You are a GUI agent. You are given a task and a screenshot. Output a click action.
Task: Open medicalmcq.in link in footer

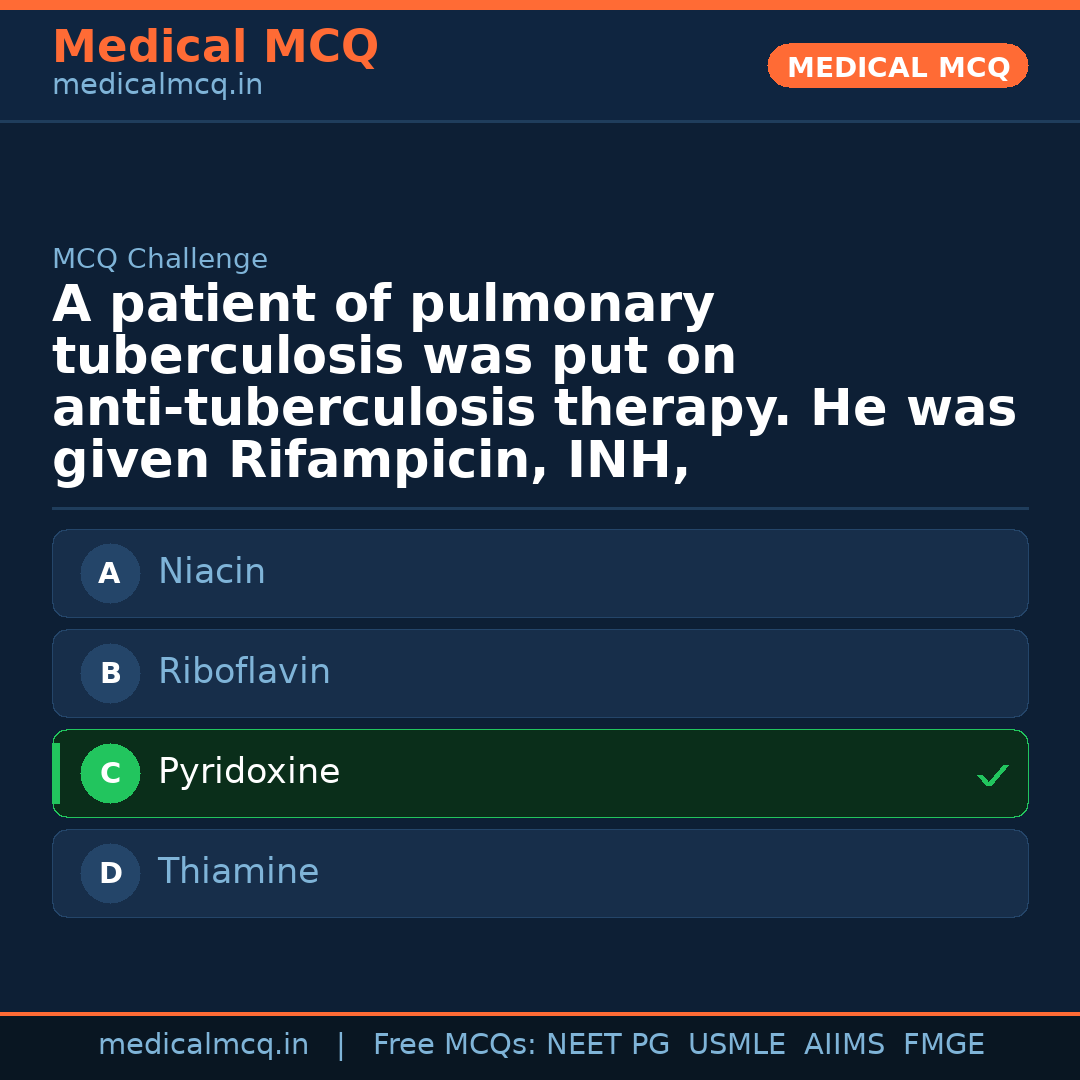pos(203,1045)
